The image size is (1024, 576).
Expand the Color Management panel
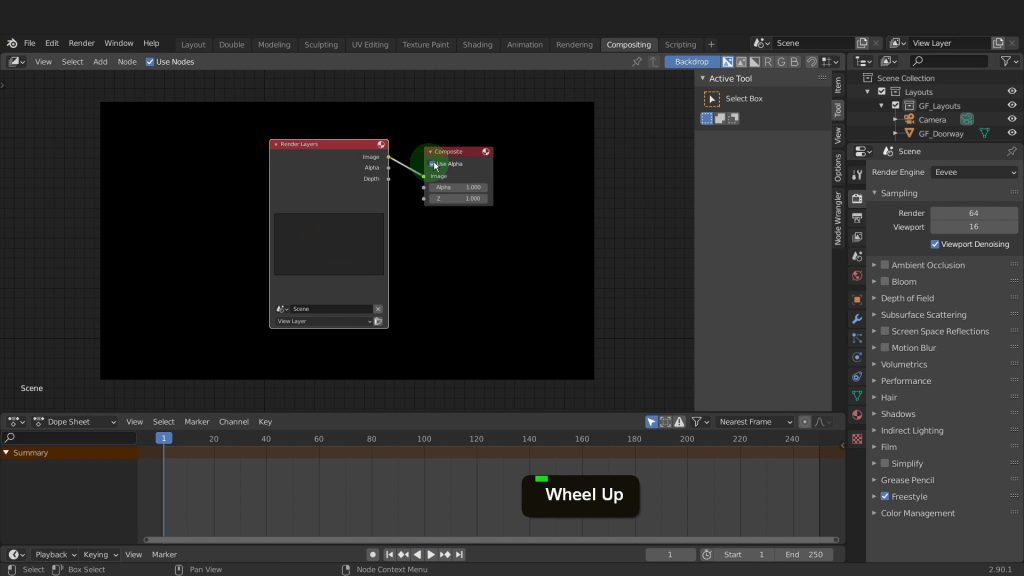point(917,513)
